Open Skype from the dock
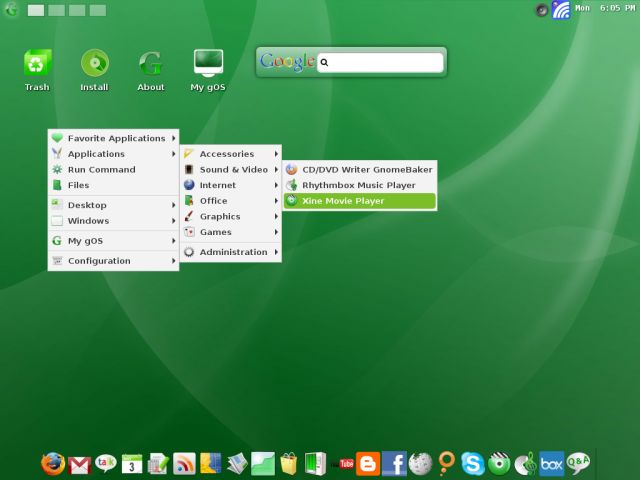The height and width of the screenshot is (480, 640). pos(473,463)
